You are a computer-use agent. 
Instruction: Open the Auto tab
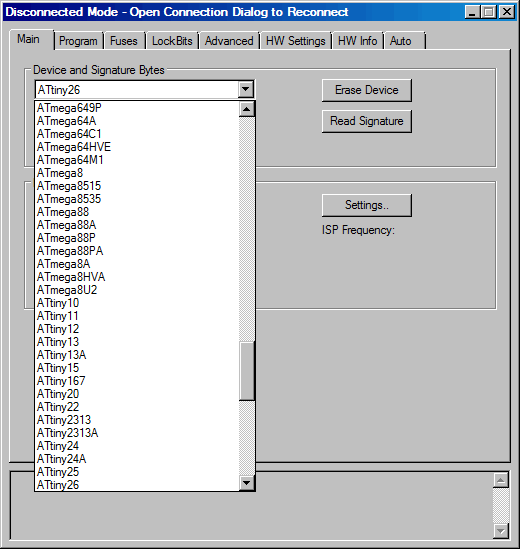[404, 41]
